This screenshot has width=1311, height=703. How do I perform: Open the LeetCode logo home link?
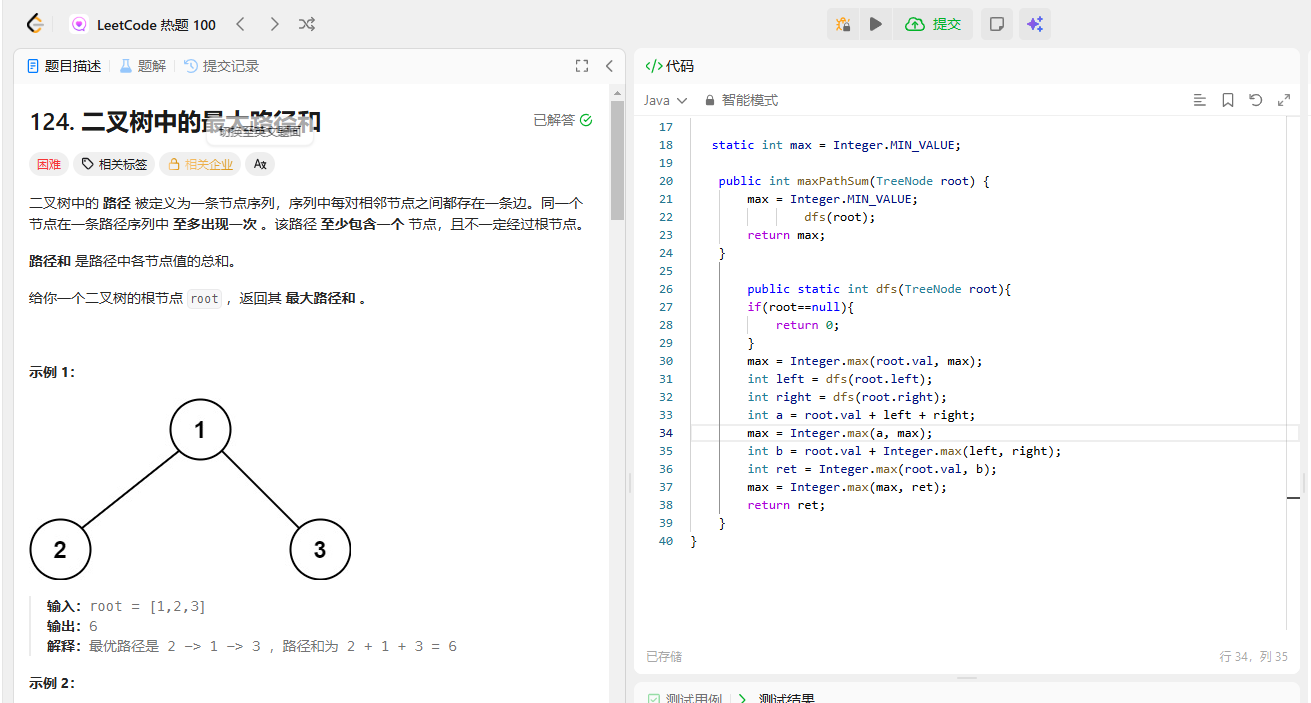click(x=35, y=24)
